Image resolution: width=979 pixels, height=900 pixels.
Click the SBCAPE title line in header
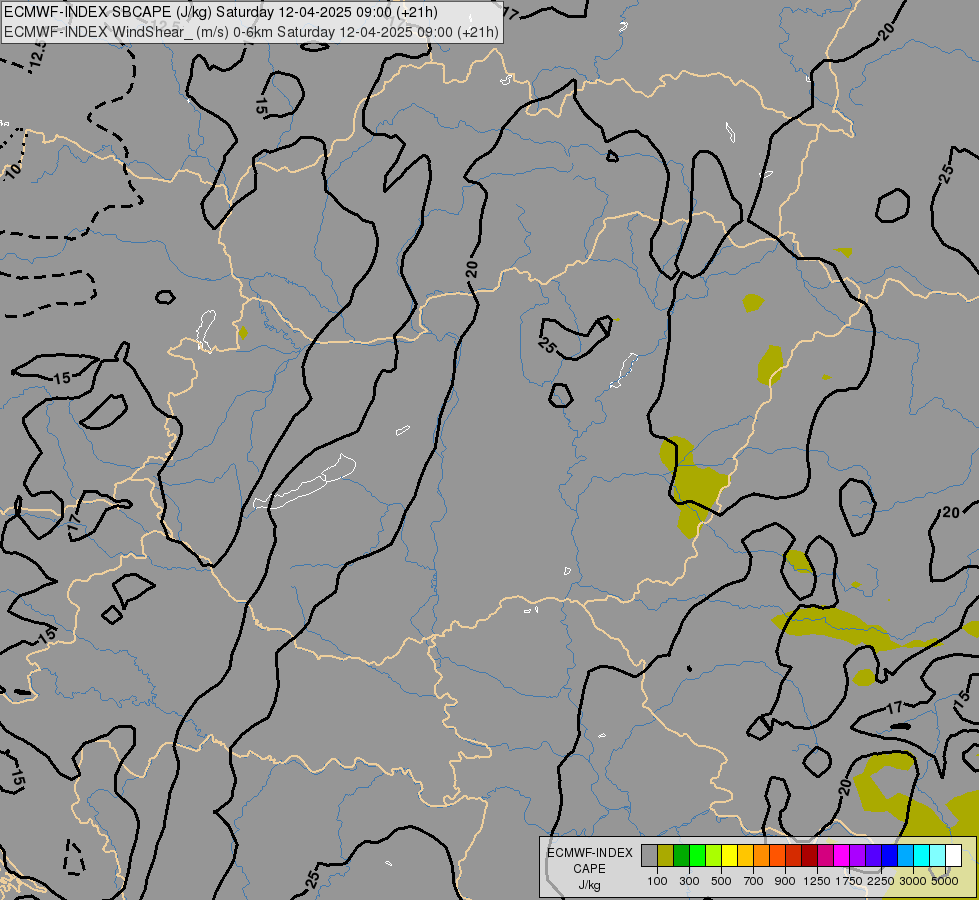tap(220, 12)
